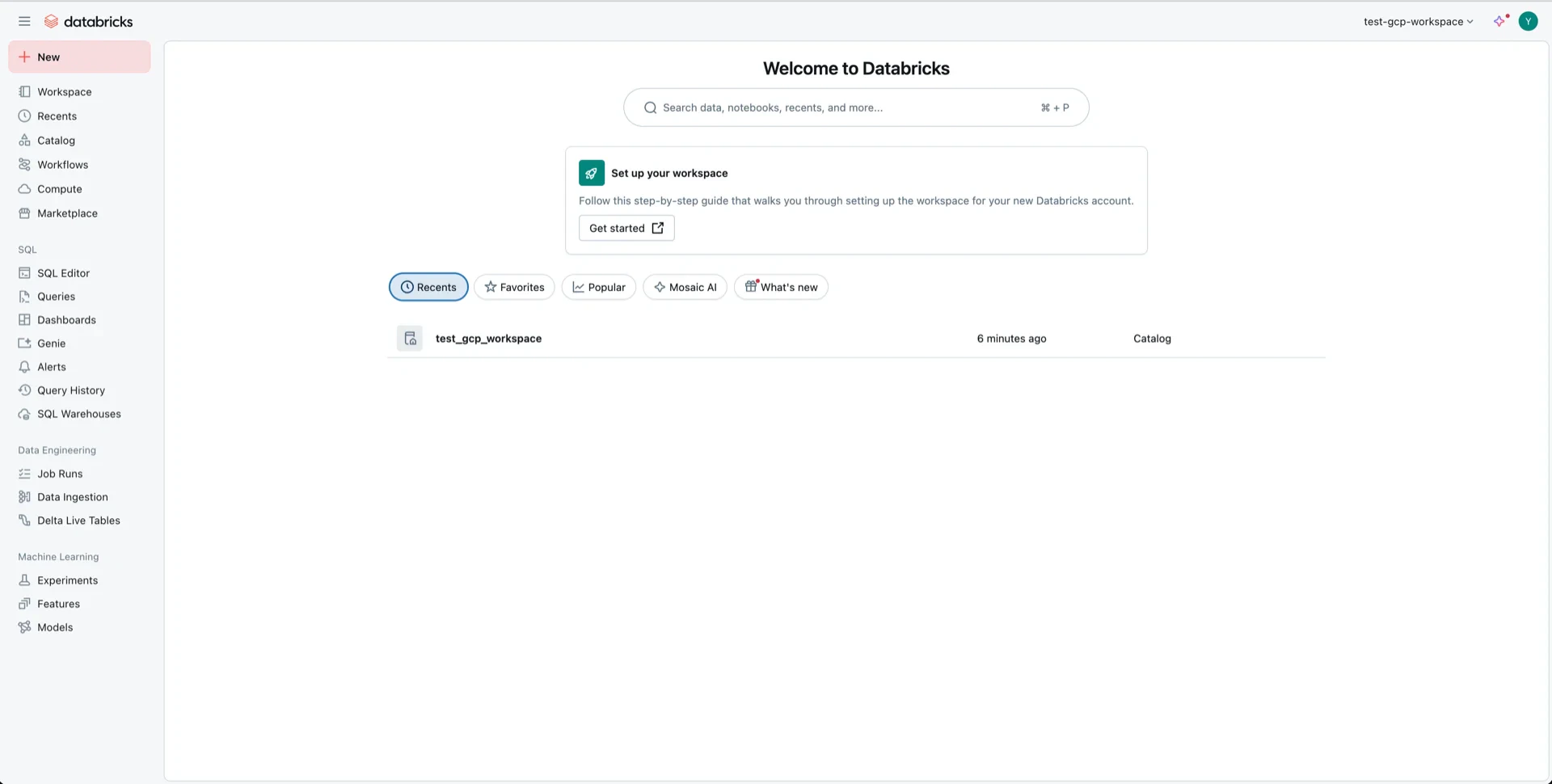Screen dimensions: 1552x784
Task: Switch to the Favorites tab
Action: tap(514, 287)
